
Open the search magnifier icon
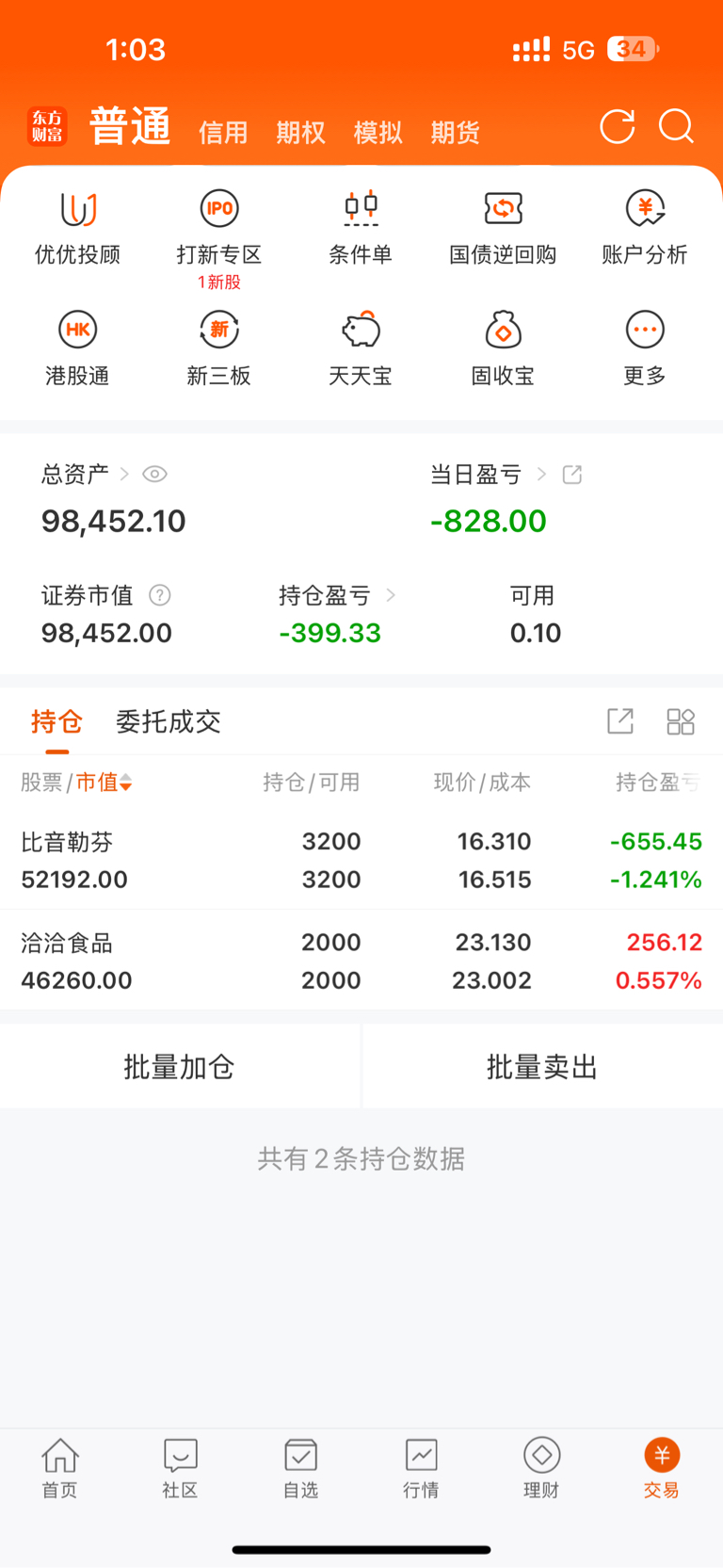pos(676,126)
